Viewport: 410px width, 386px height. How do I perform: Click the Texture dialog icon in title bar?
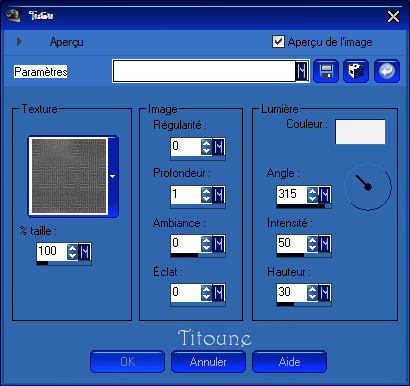click(14, 15)
